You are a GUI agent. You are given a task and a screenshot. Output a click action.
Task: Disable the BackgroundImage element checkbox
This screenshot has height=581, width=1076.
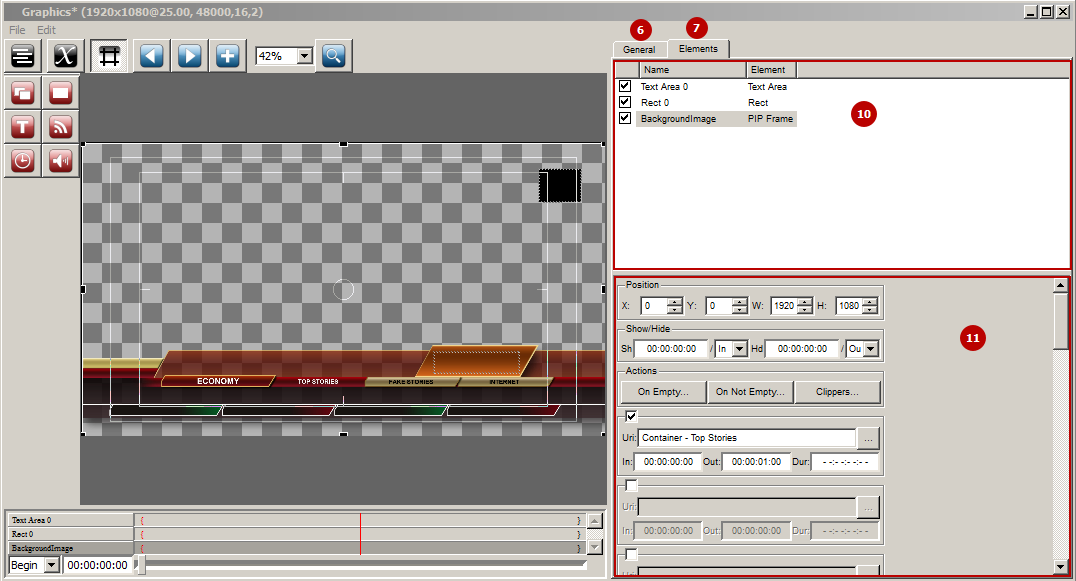[x=624, y=117]
